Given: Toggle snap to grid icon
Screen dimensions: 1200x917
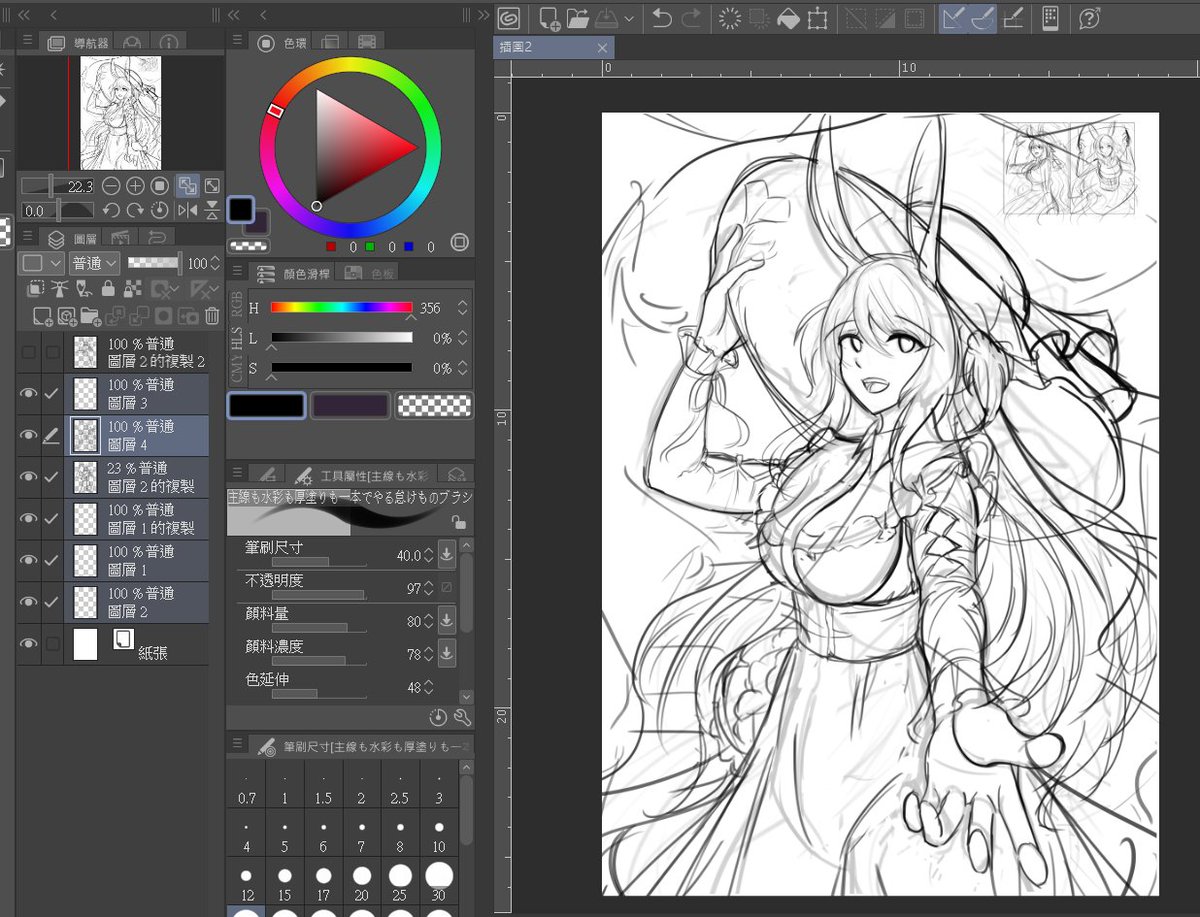Looking at the screenshot, I should tap(1012, 17).
